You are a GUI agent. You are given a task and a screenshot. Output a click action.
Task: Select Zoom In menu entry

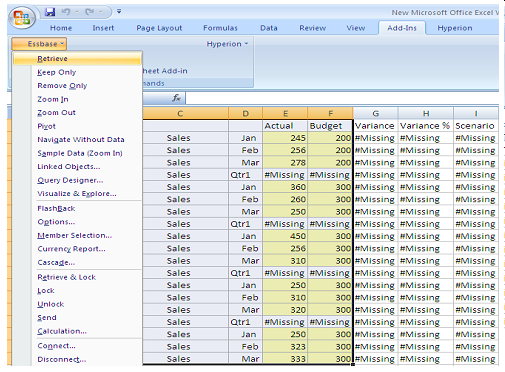77,99
